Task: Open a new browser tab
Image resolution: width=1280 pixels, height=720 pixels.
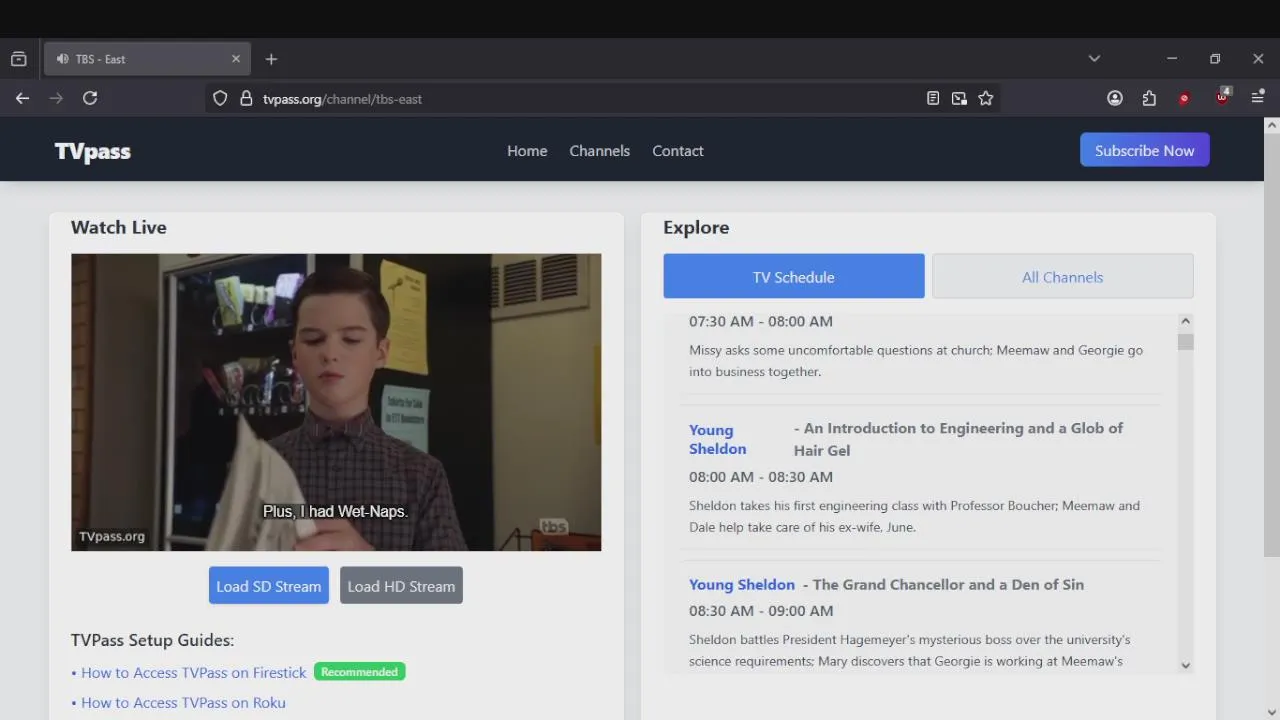Action: [271, 59]
